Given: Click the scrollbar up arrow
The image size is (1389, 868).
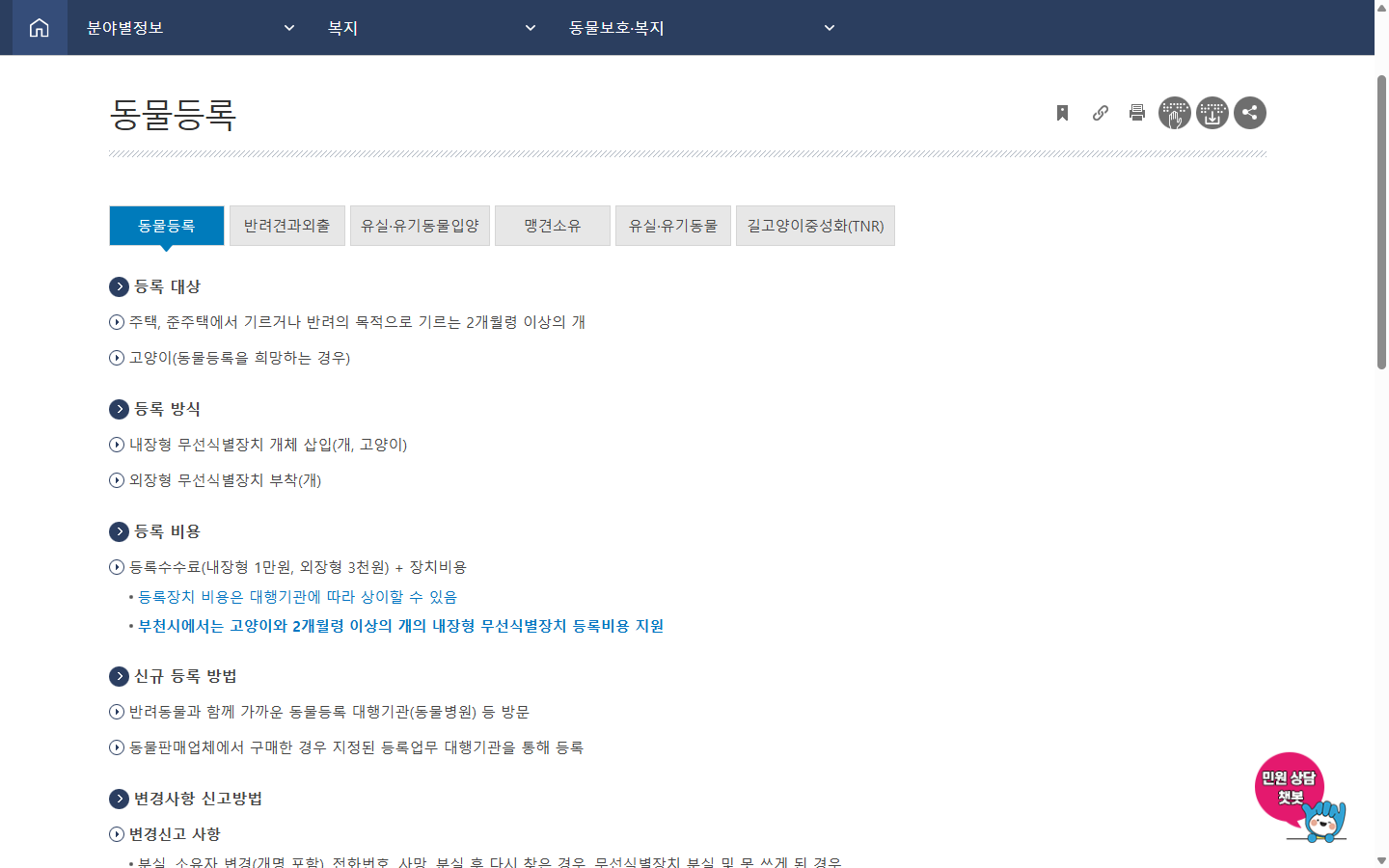Looking at the screenshot, I should [1381, 8].
